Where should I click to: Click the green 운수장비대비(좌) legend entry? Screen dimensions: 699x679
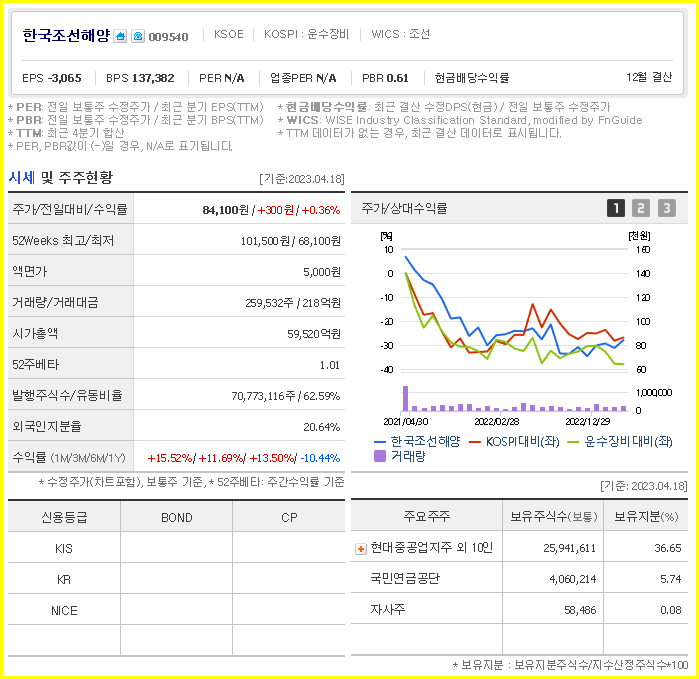click(620, 441)
